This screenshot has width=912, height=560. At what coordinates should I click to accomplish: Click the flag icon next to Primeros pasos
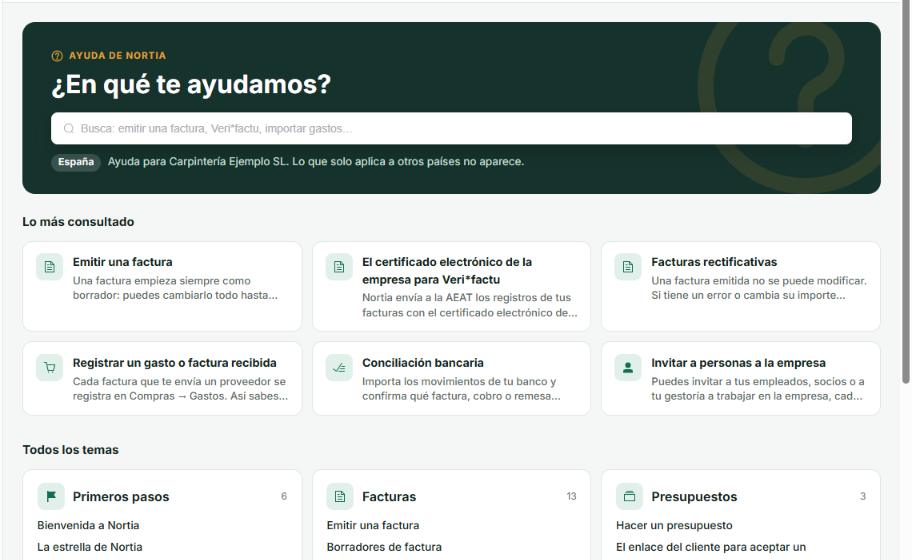51,496
